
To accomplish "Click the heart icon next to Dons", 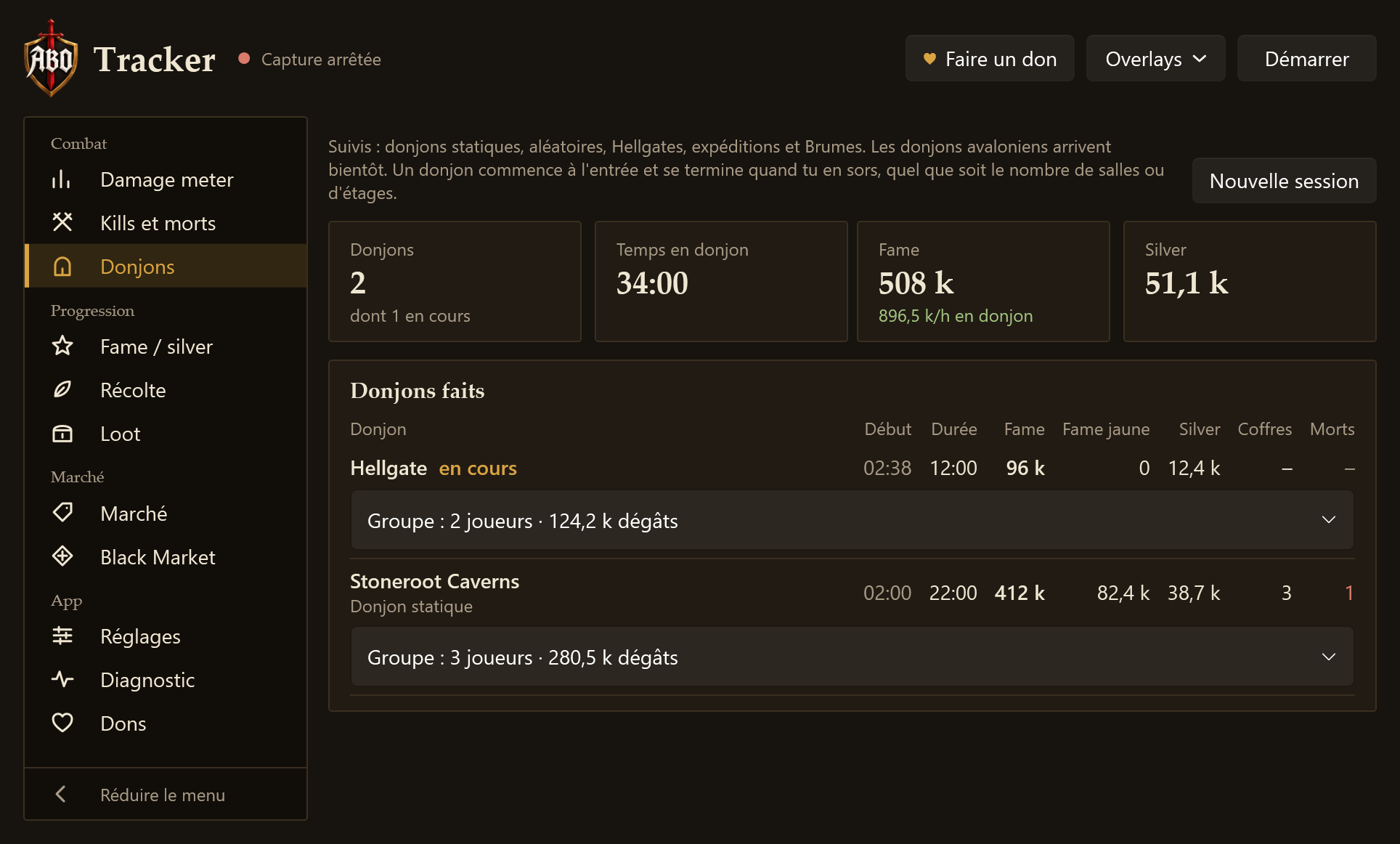I will tap(62, 723).
